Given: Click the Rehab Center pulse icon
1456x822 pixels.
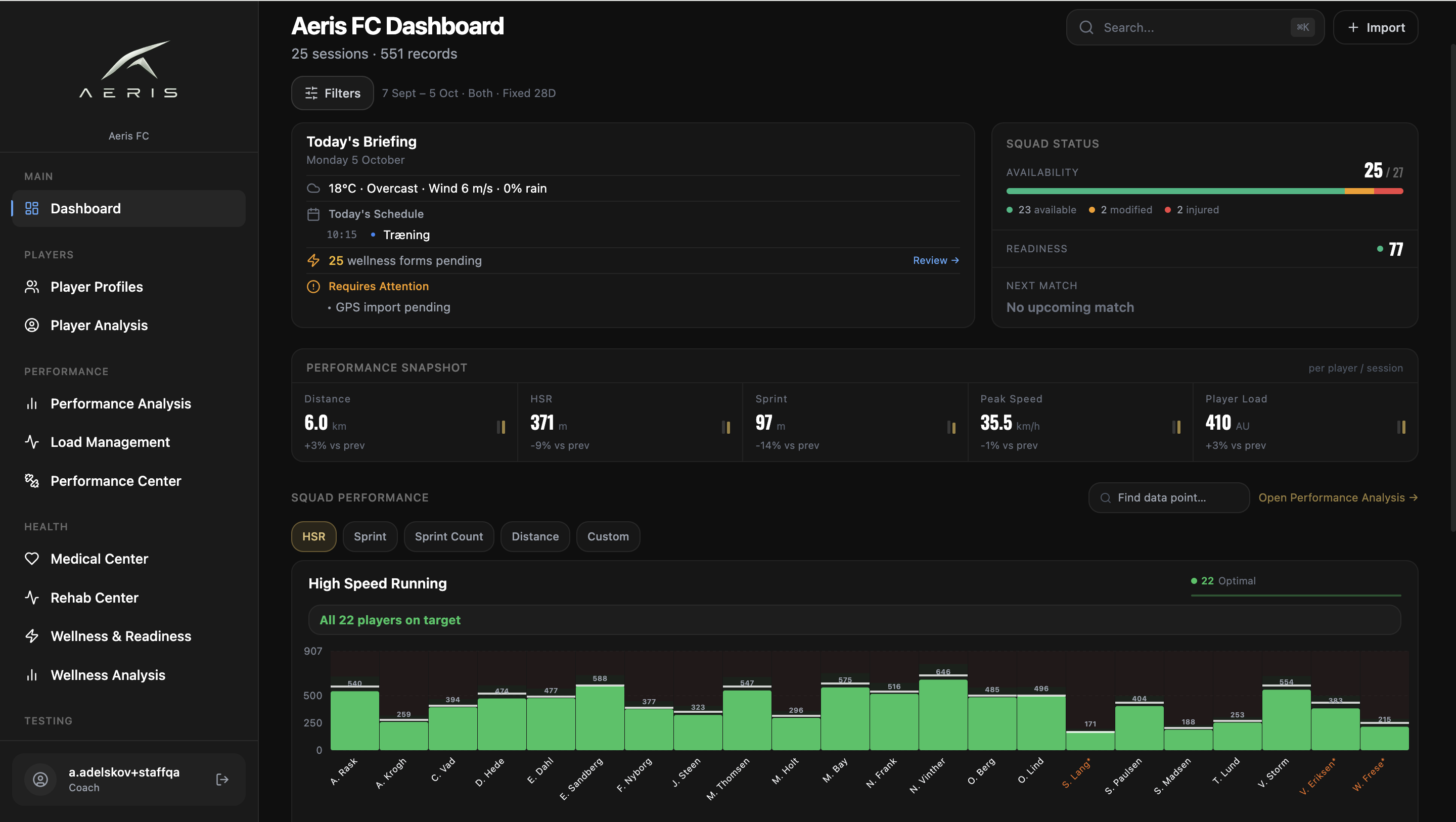Looking at the screenshot, I should (x=32, y=598).
